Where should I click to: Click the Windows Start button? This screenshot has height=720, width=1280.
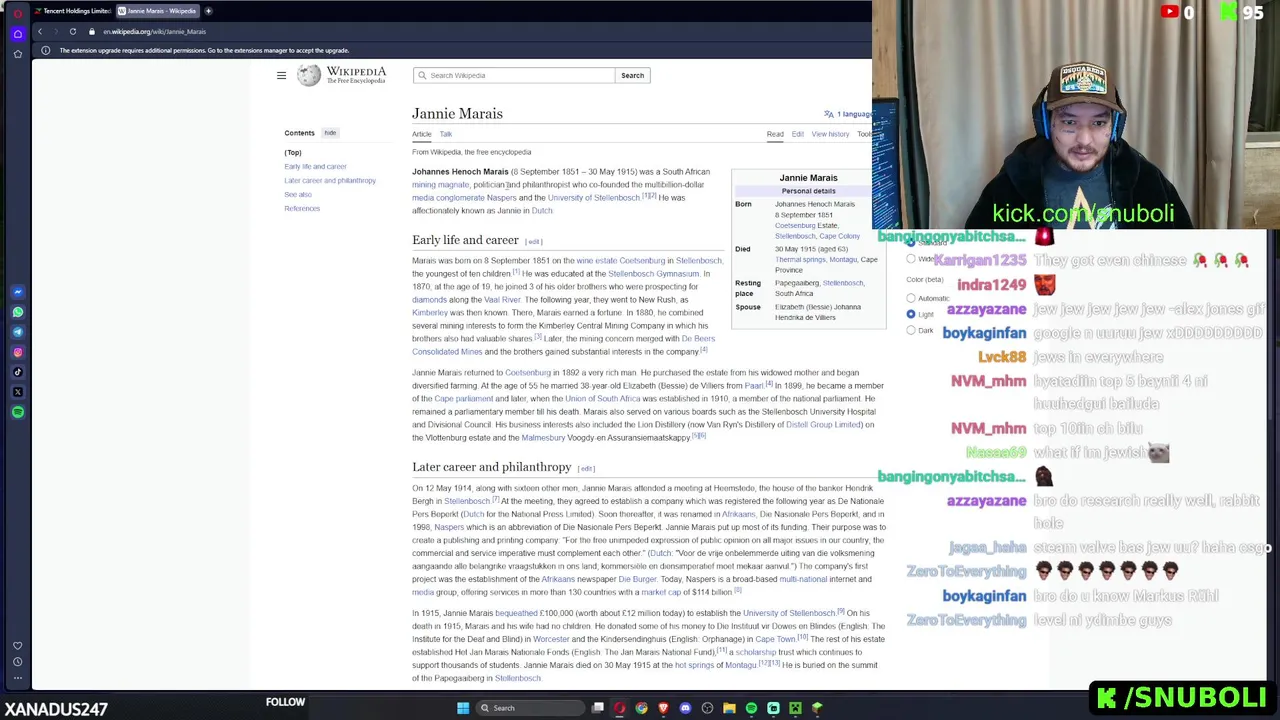pos(463,708)
